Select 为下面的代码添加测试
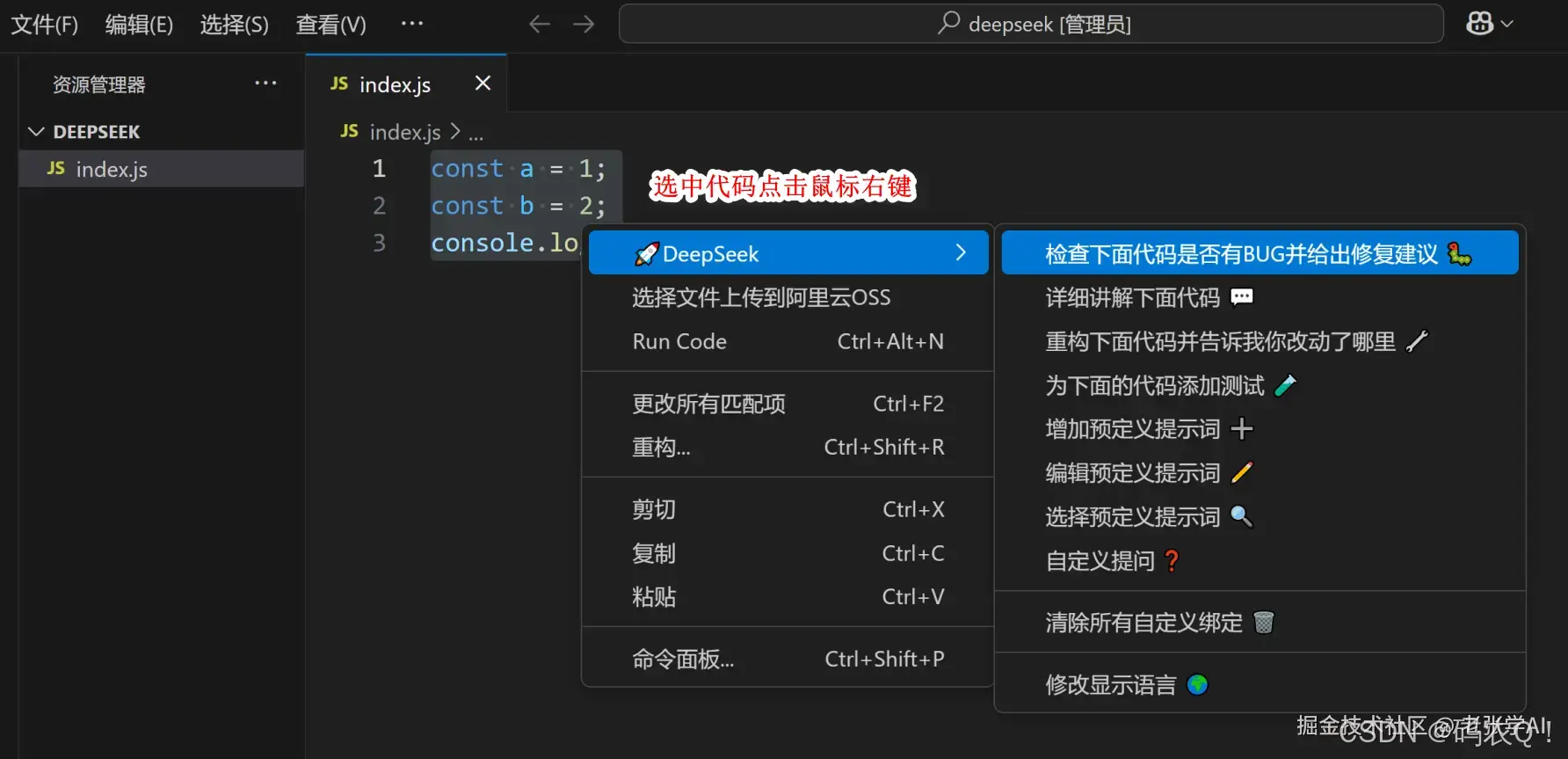 [1259, 385]
